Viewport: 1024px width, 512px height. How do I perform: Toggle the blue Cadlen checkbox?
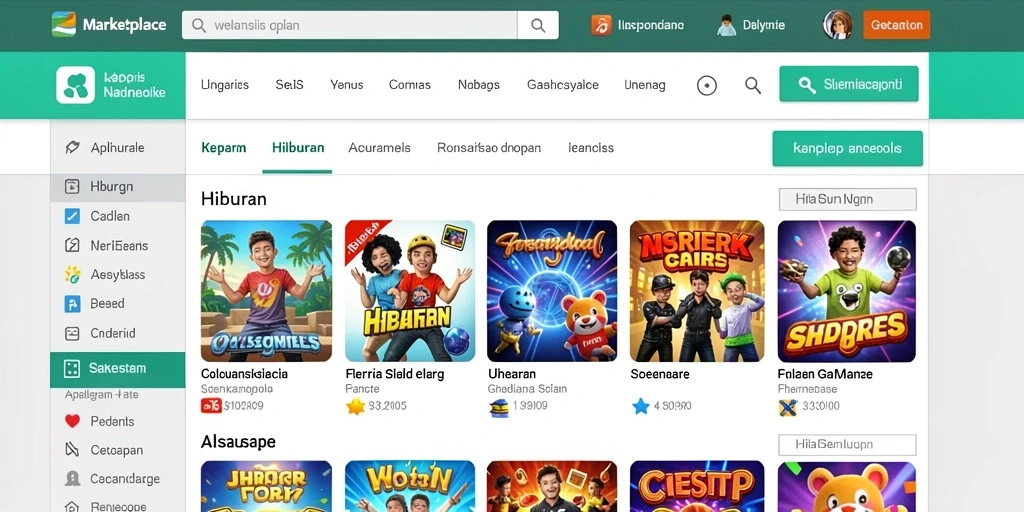tap(72, 216)
